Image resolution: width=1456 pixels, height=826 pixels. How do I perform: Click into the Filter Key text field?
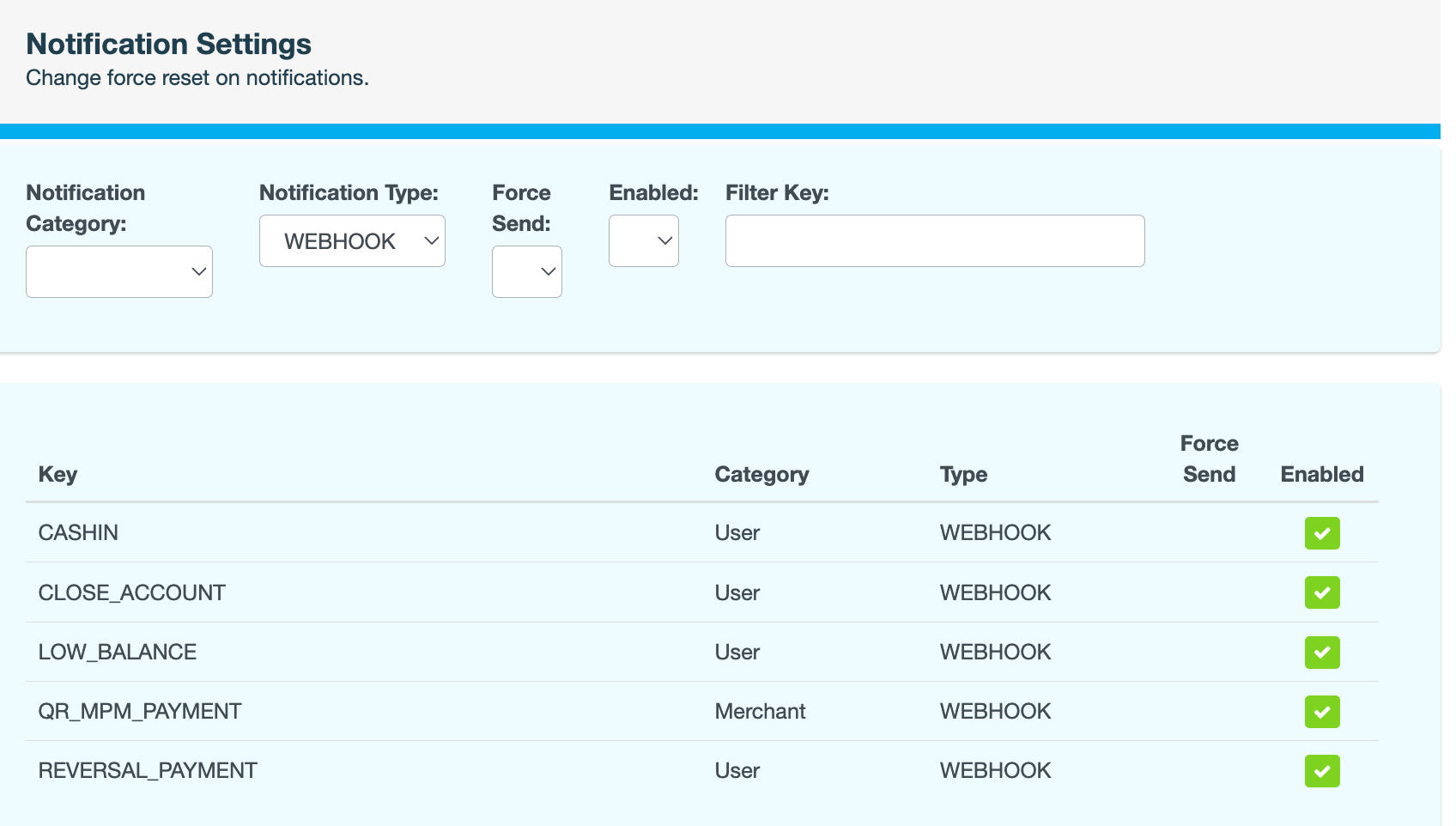tap(934, 241)
